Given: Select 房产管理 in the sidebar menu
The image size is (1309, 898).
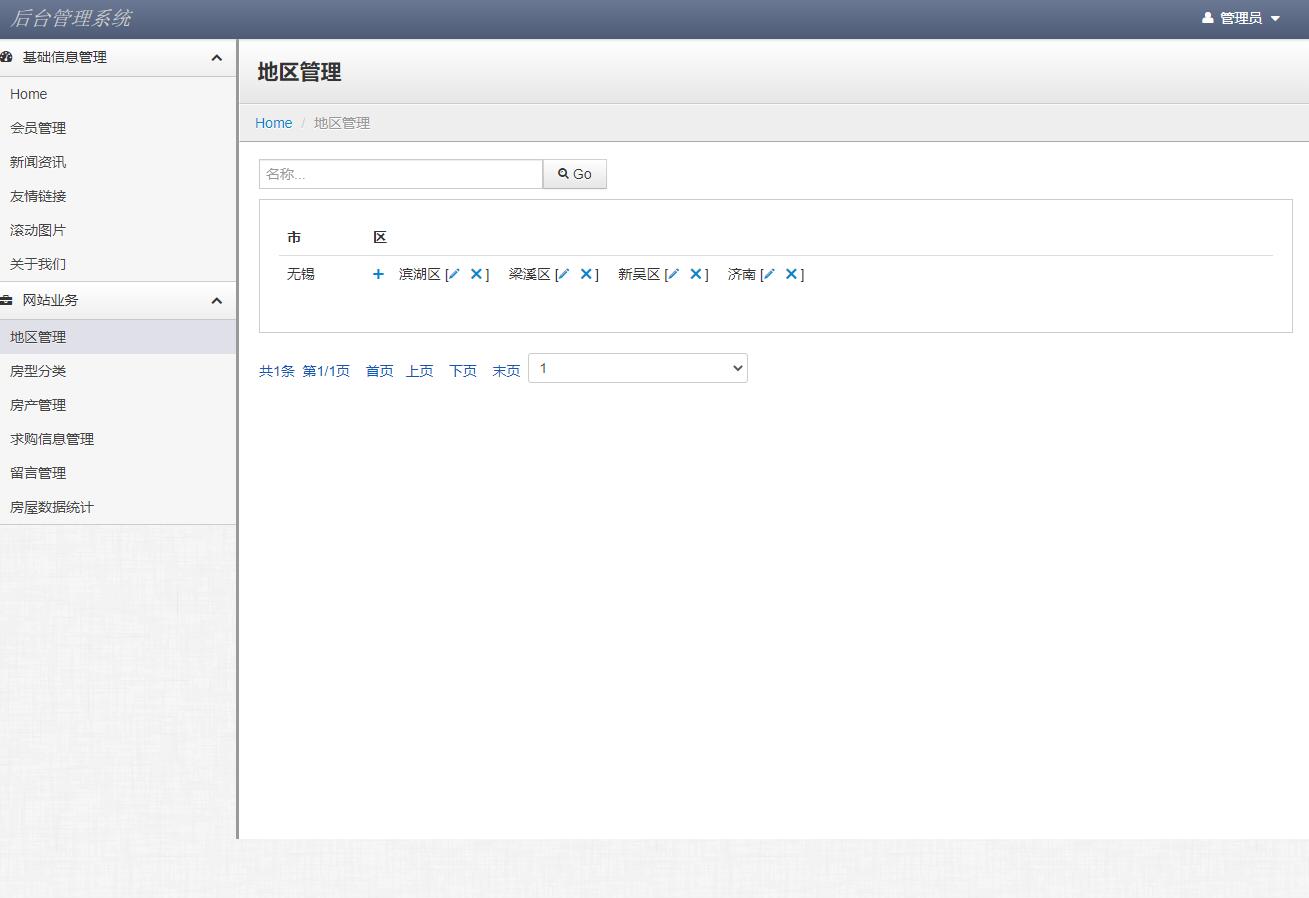Looking at the screenshot, I should (x=37, y=405).
